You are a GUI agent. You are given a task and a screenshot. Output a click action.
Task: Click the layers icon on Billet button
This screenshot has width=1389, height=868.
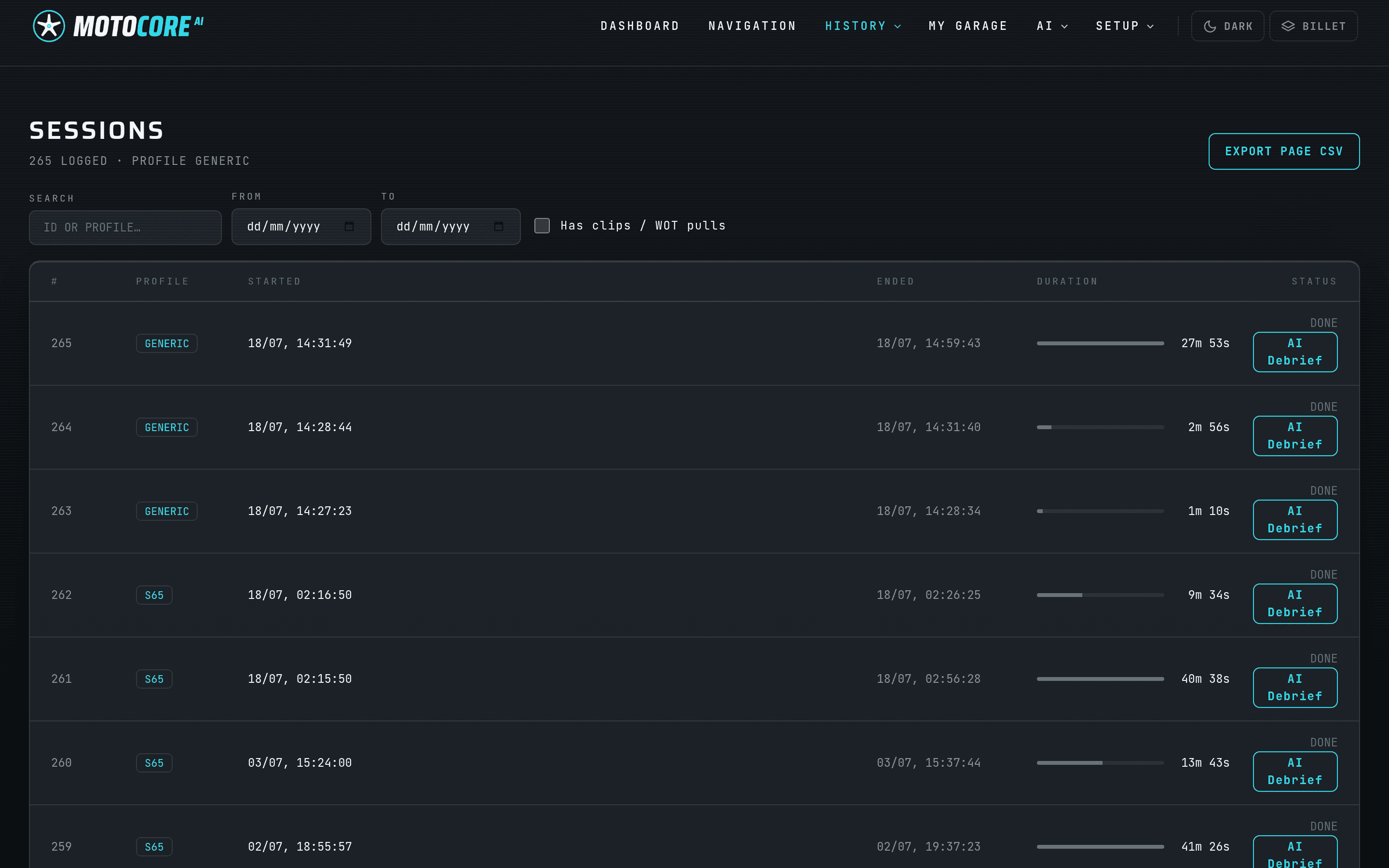[x=1288, y=27]
